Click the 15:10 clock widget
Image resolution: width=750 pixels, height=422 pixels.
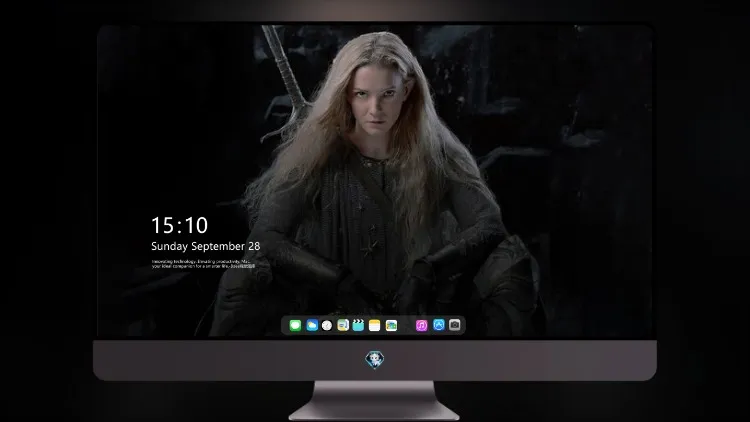point(179,225)
